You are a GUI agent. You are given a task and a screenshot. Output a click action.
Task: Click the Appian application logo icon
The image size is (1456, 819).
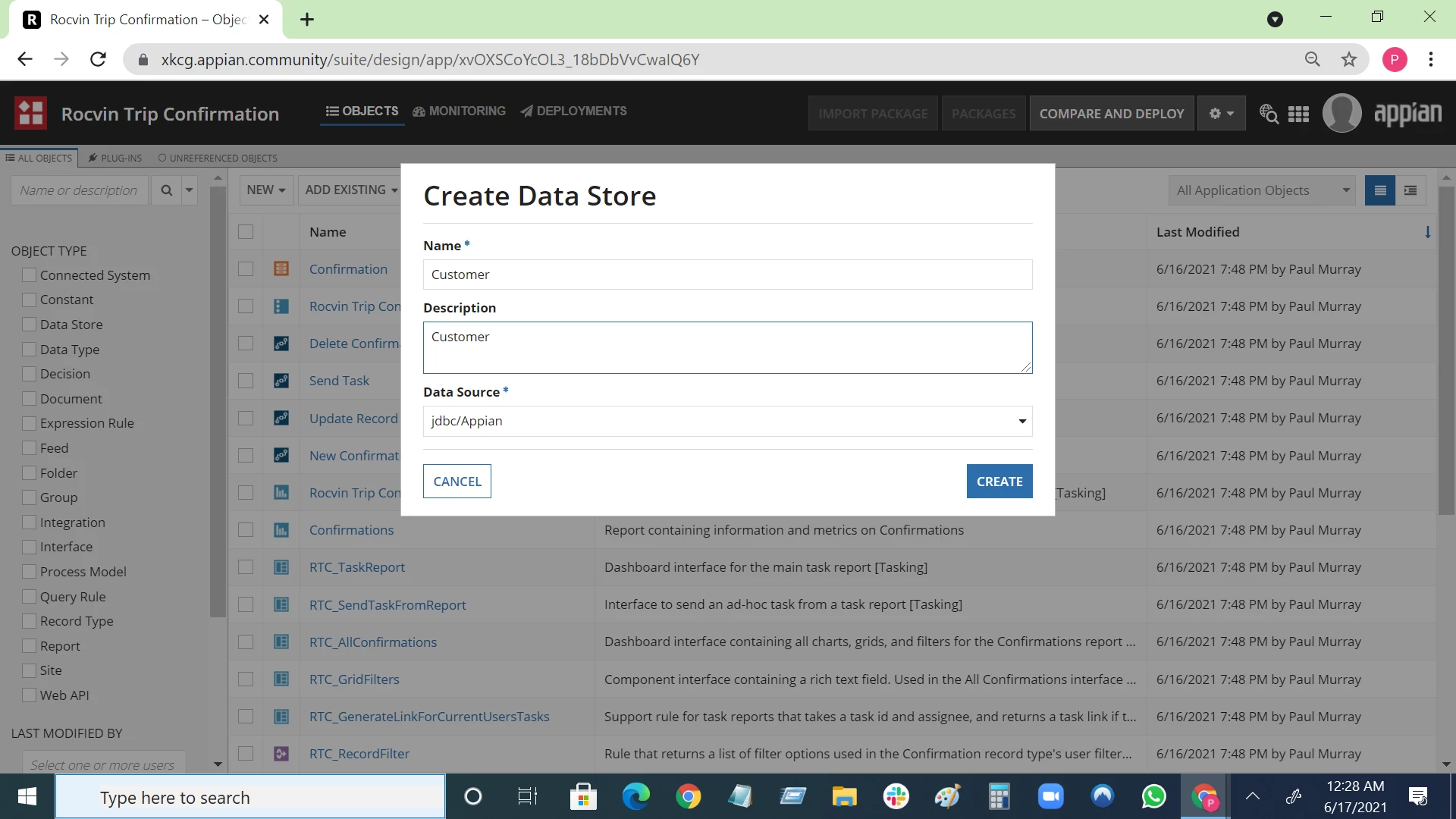[x=31, y=114]
